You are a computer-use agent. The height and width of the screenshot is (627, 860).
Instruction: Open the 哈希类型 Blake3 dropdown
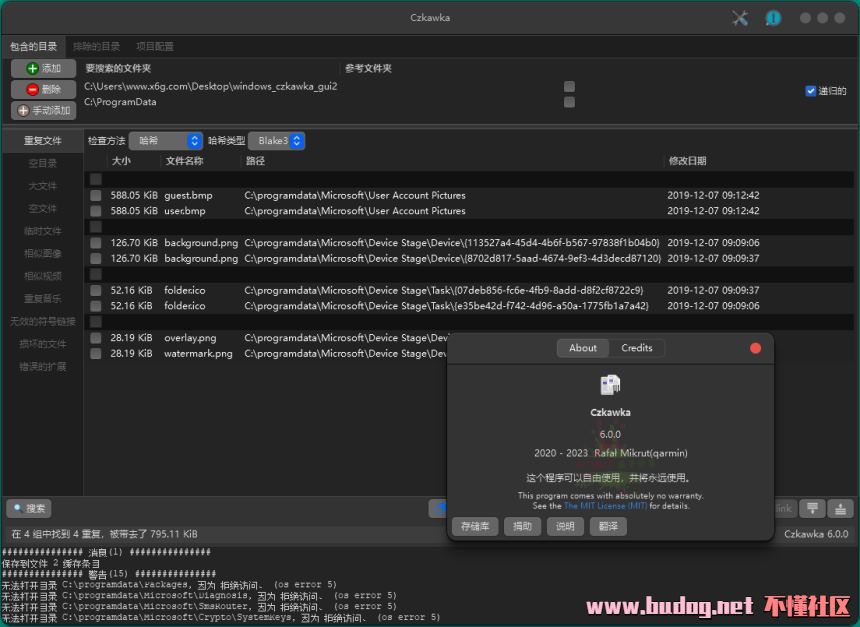276,141
